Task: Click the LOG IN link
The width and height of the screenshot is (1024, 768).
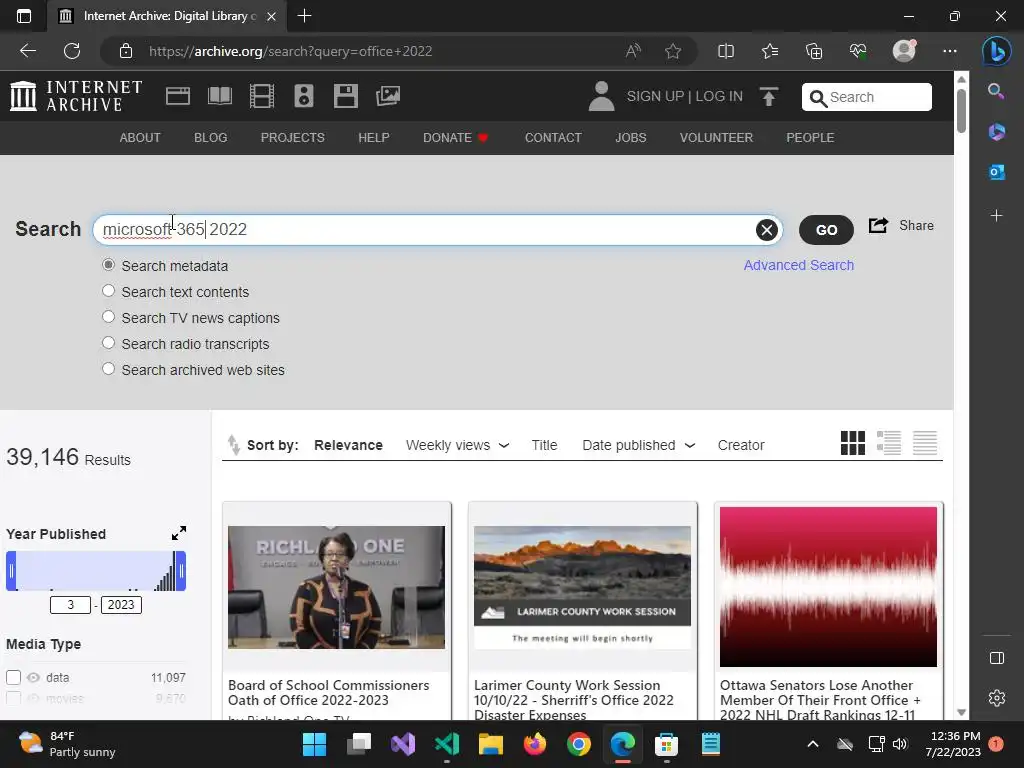Action: coord(719,96)
